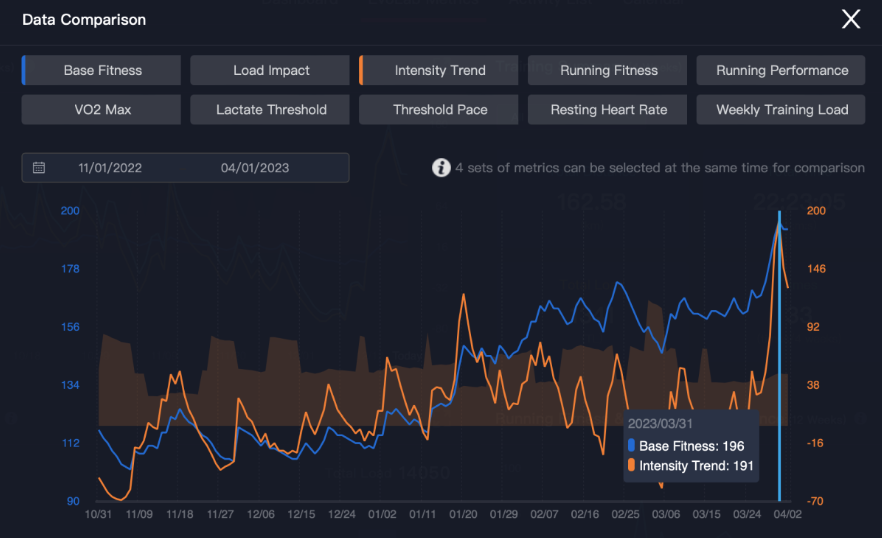Click the blue Base Fitness tooltip swatch

pyautogui.click(x=631, y=446)
